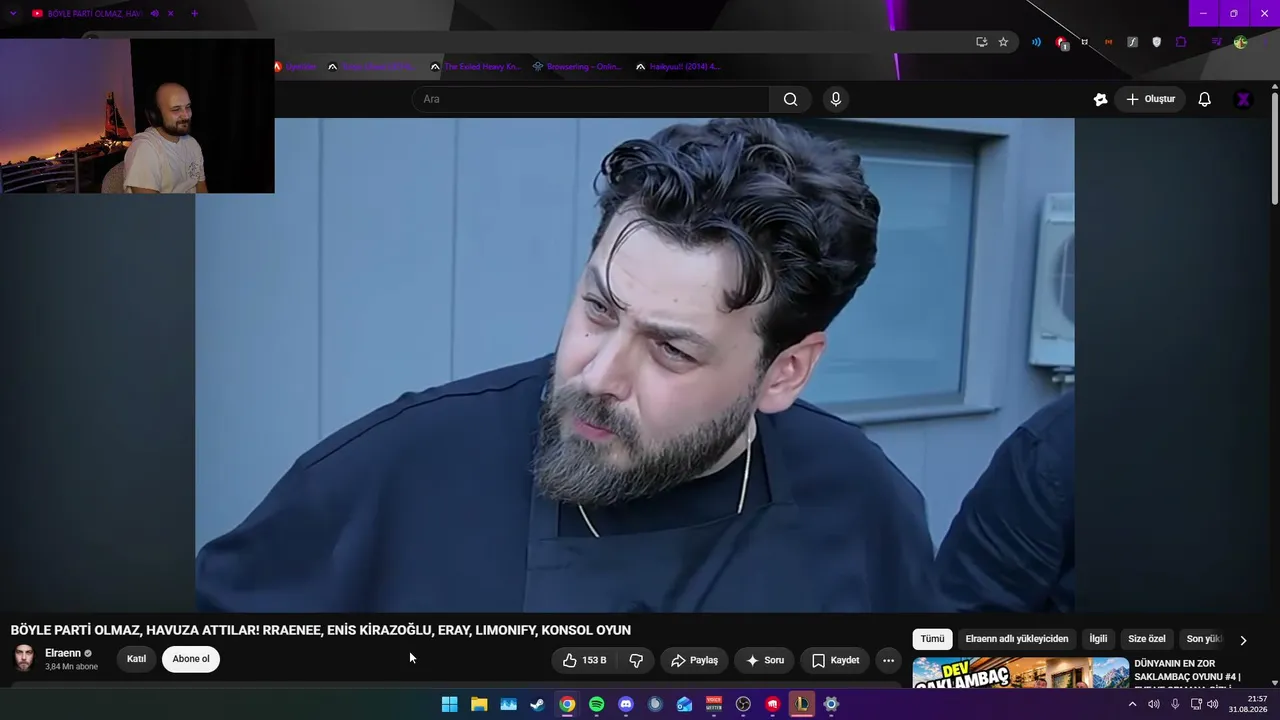Open File Explorer from the taskbar
This screenshot has width=1280, height=720.
[479, 704]
